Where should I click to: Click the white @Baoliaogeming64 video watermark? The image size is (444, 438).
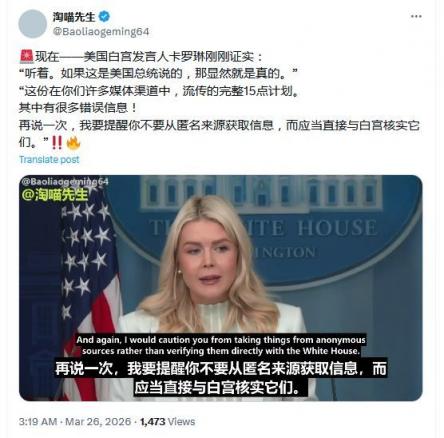tap(65, 182)
